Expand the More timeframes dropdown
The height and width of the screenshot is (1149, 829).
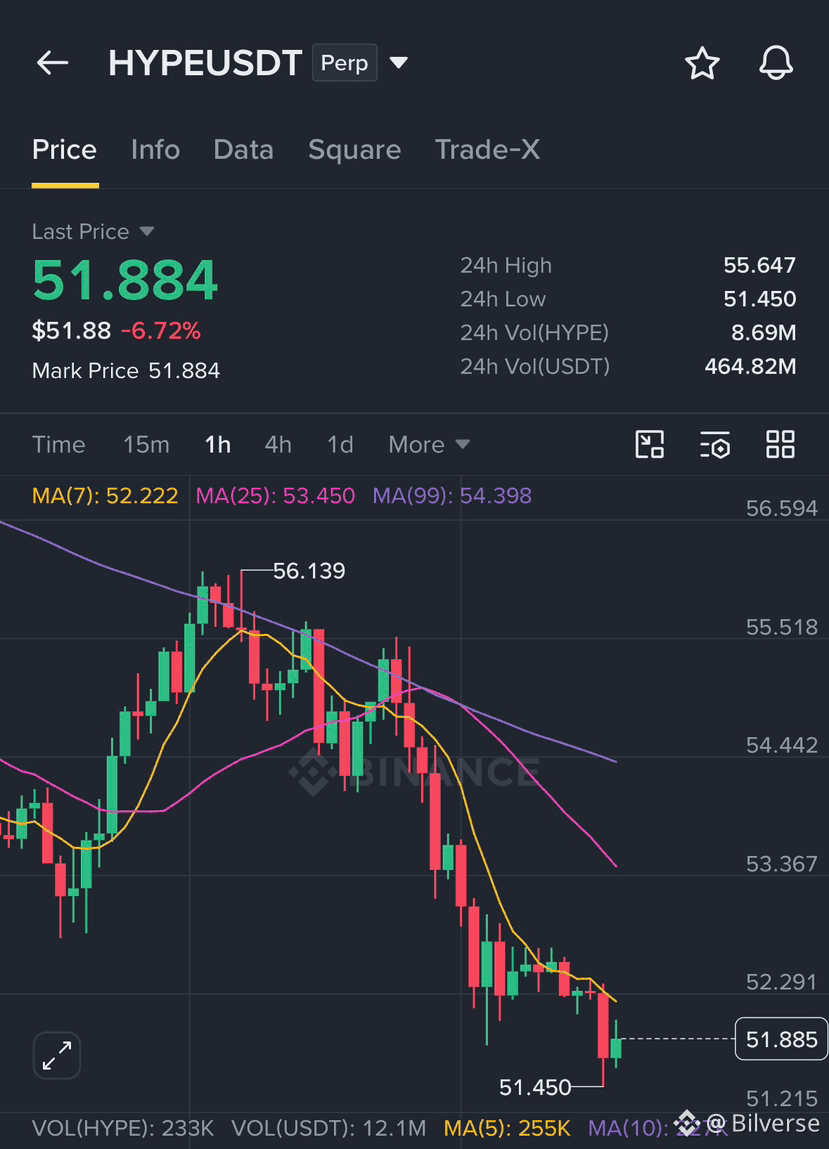[429, 444]
